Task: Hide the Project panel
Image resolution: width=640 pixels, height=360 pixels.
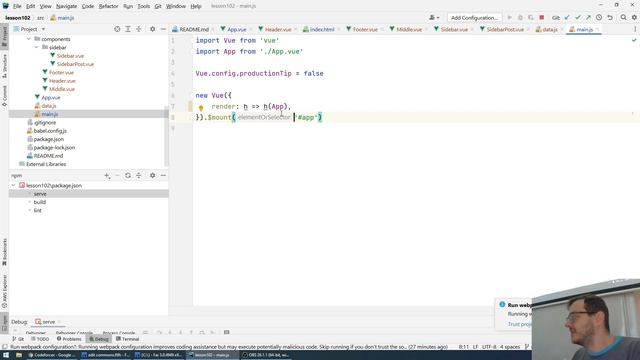Action: (163, 29)
